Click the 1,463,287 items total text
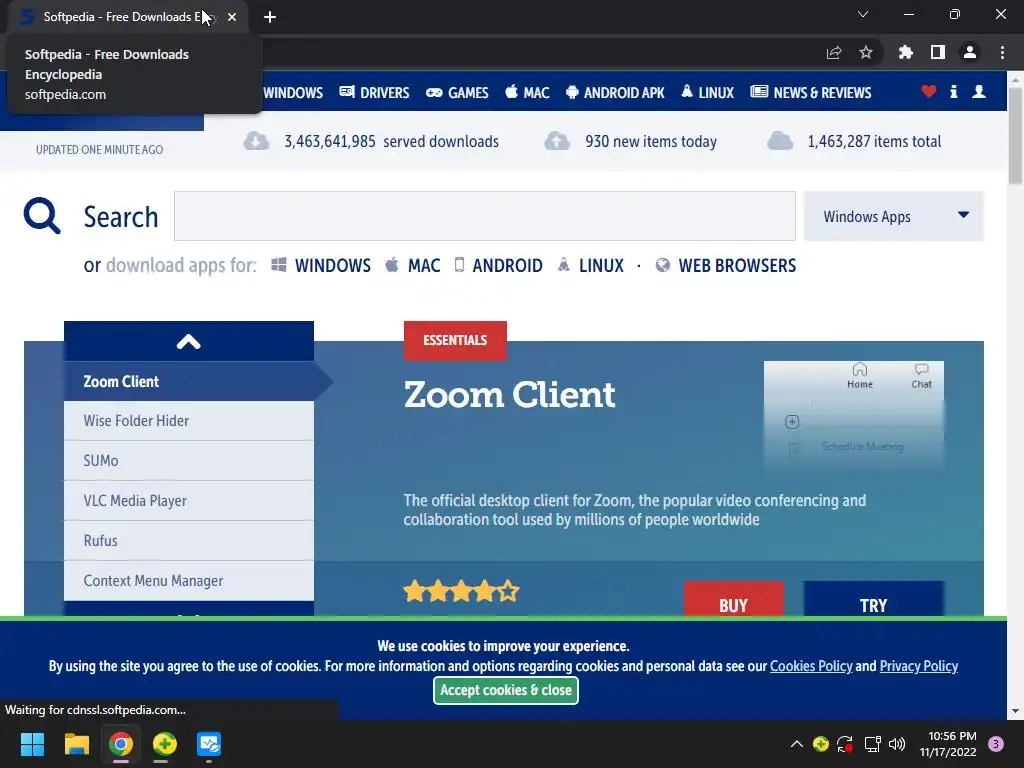The width and height of the screenshot is (1024, 768). pos(874,142)
